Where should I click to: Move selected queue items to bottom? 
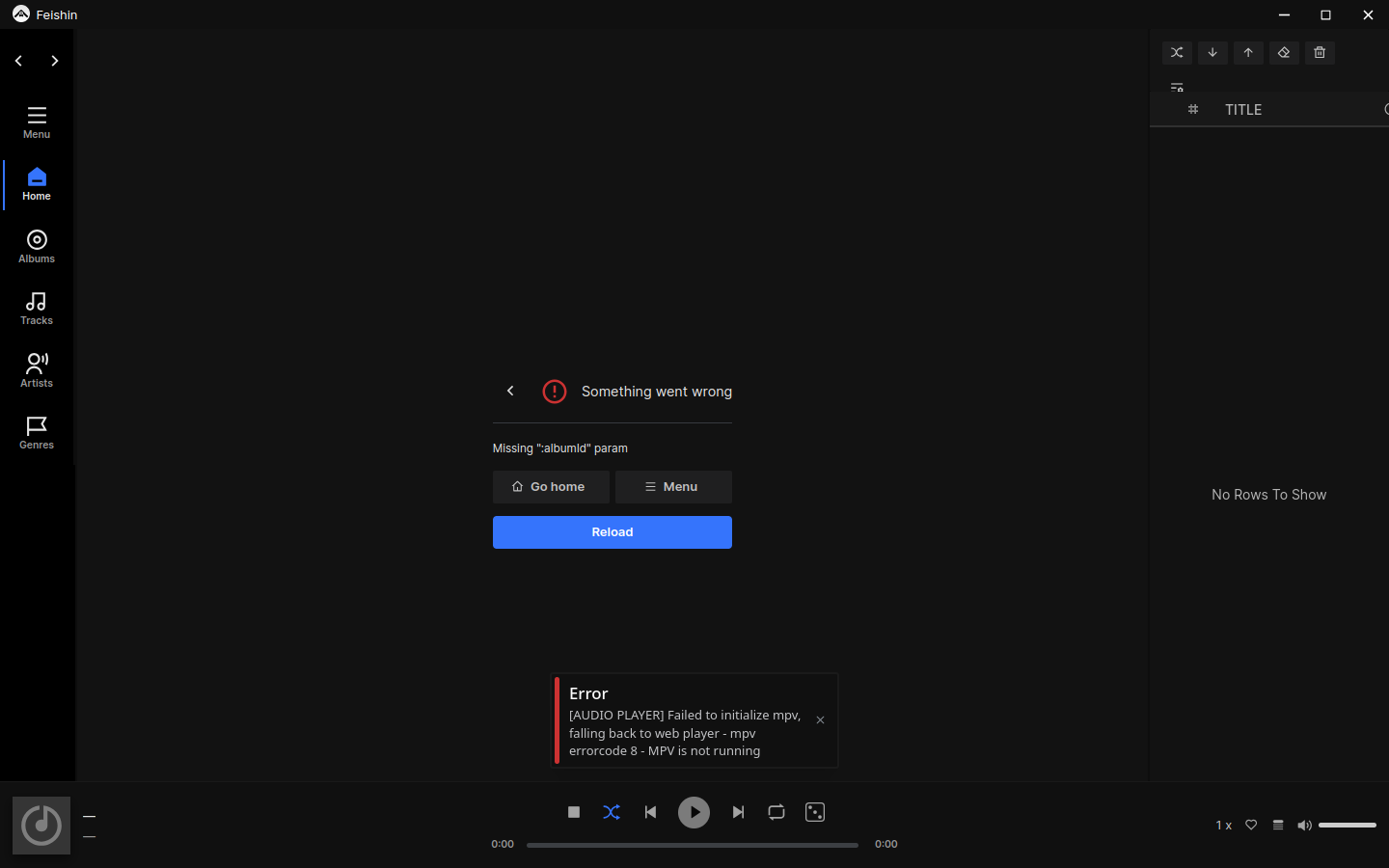pos(1212,53)
